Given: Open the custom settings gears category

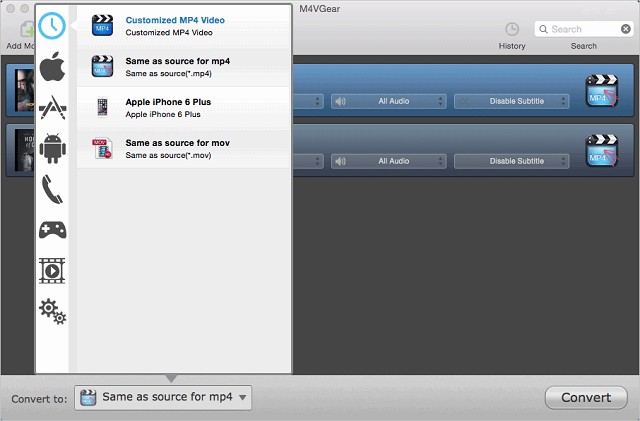Looking at the screenshot, I should (x=52, y=311).
